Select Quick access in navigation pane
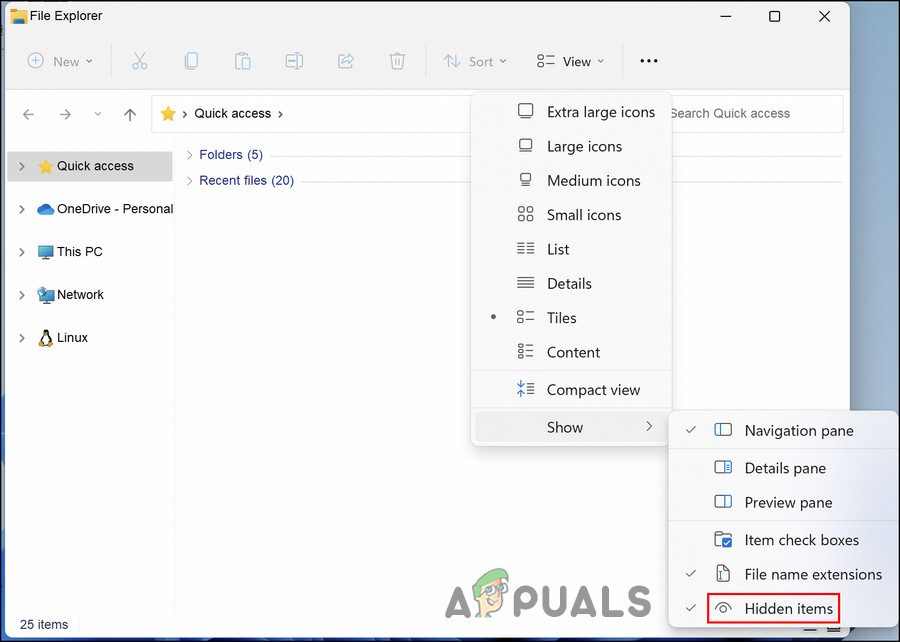The width and height of the screenshot is (900, 642). point(90,166)
